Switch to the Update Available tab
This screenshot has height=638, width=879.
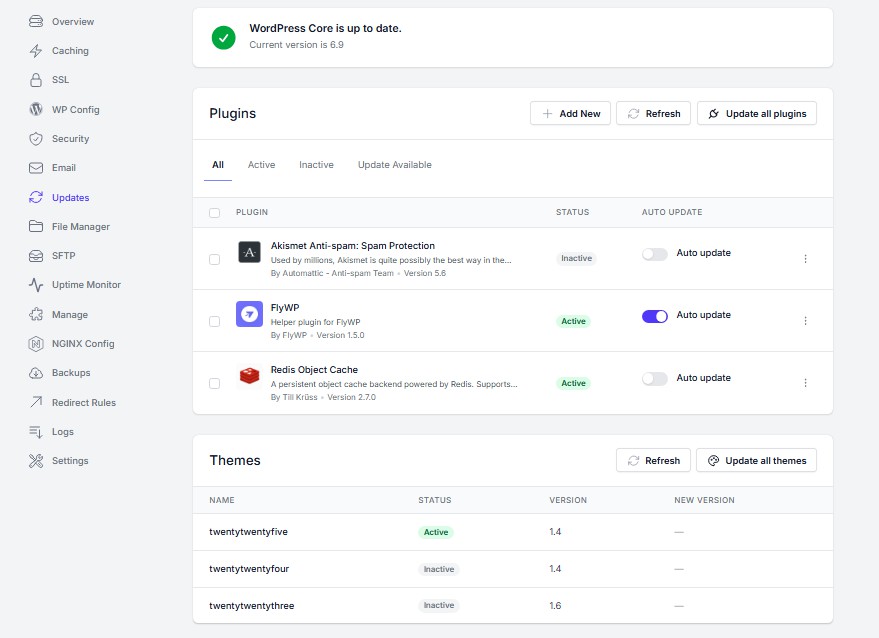[395, 165]
